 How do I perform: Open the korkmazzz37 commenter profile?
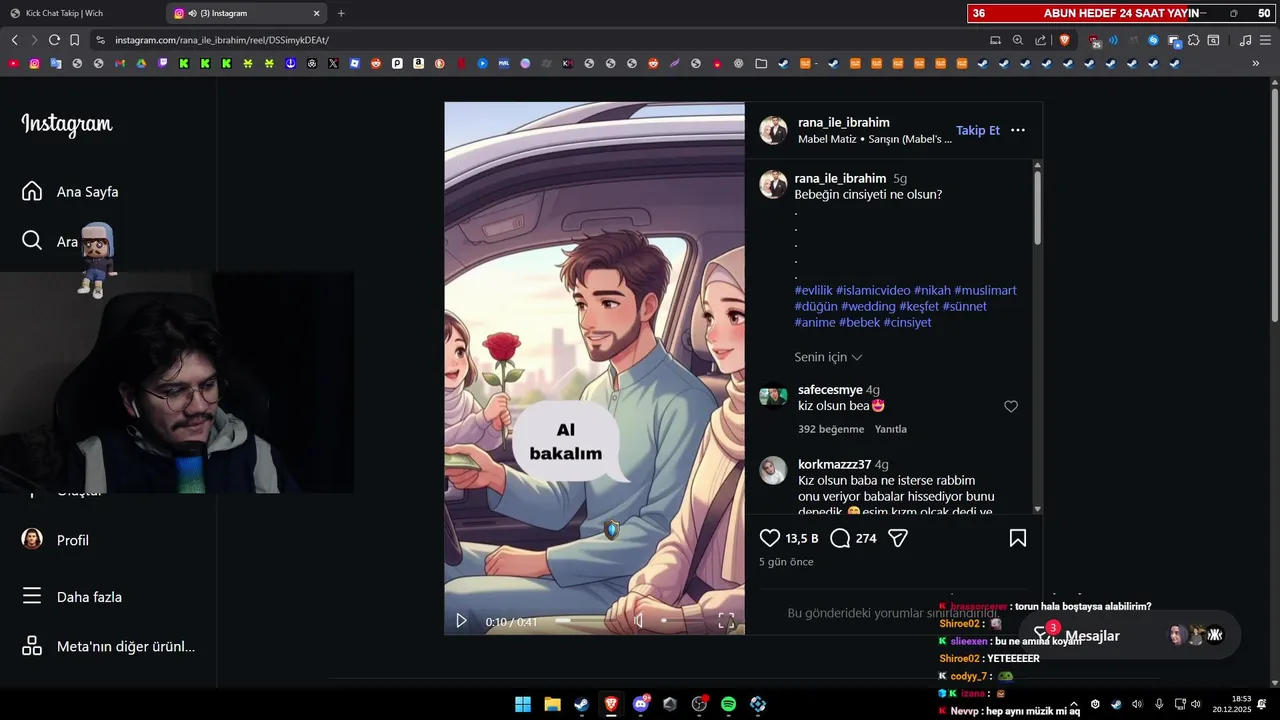(834, 464)
